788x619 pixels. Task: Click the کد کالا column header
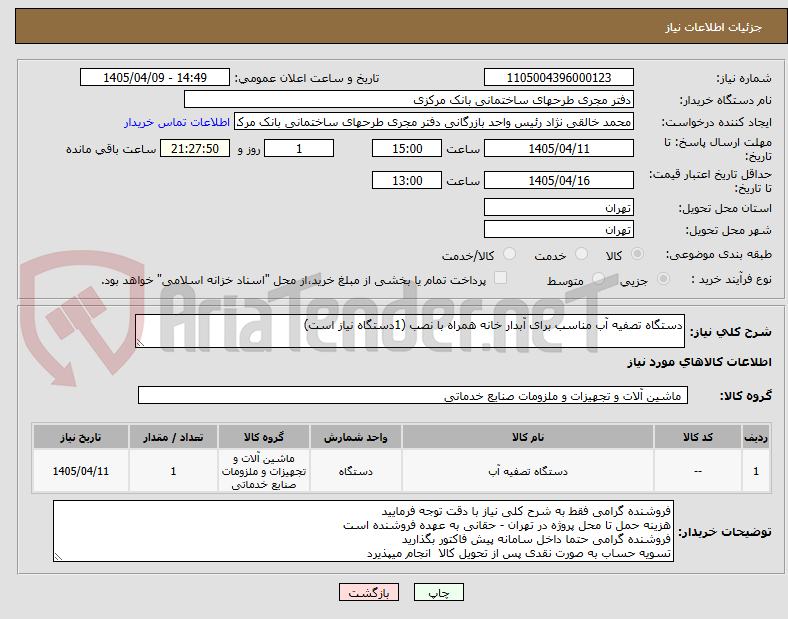(x=698, y=437)
